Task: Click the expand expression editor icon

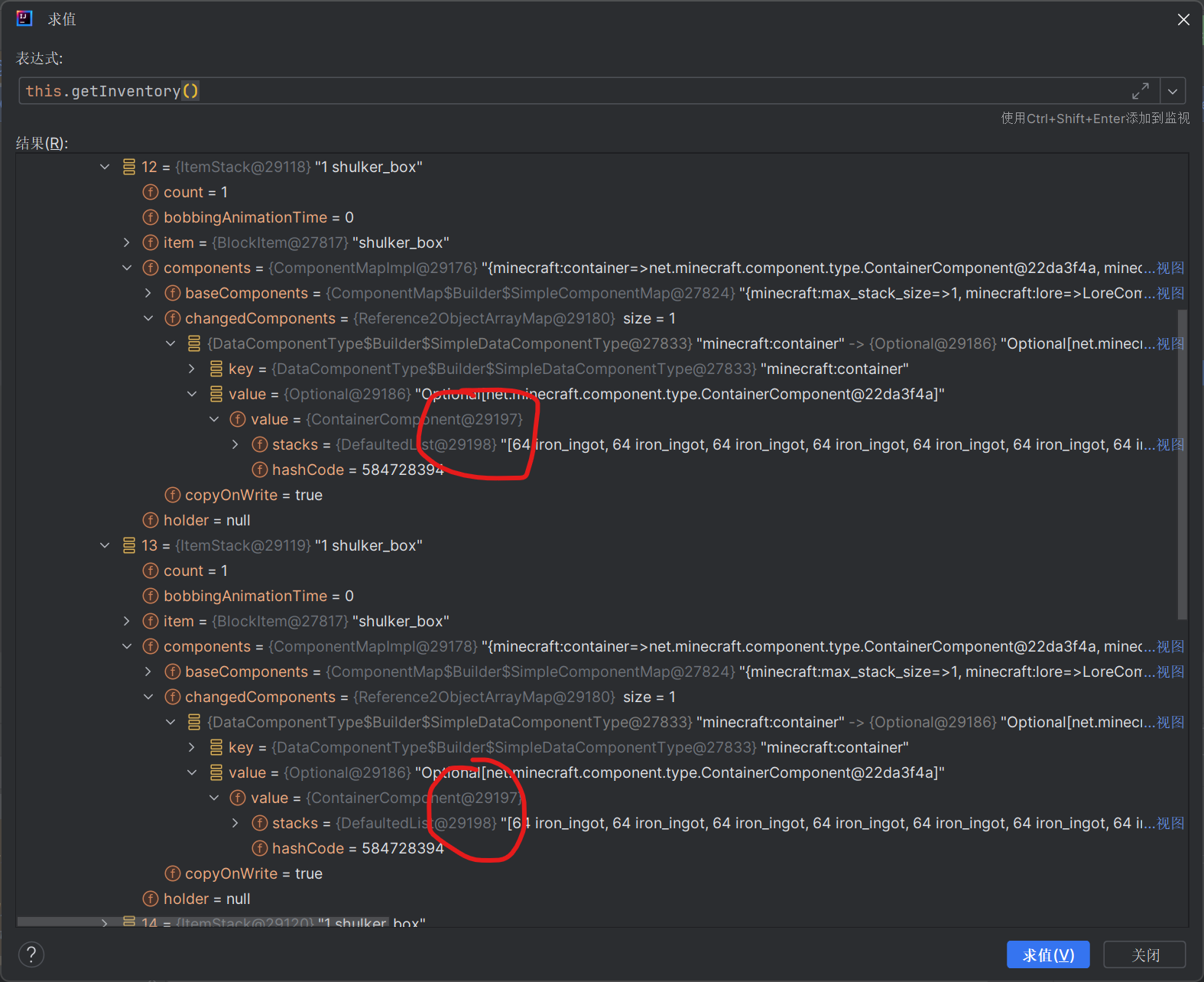Action: 1140,91
